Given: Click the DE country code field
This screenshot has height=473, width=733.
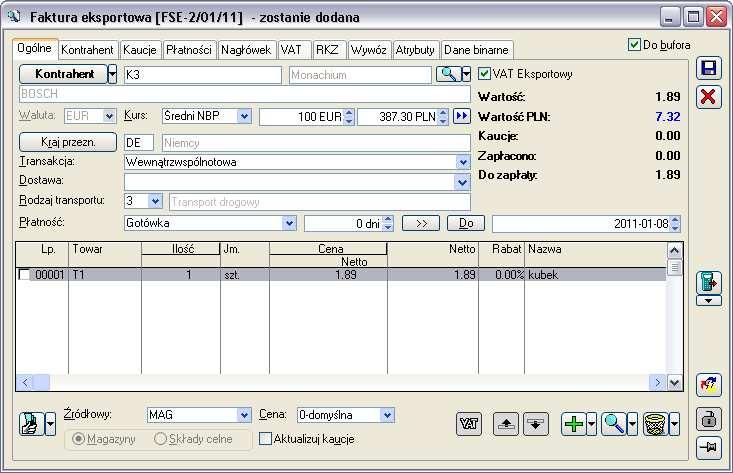Looking at the screenshot, I should click(x=139, y=143).
